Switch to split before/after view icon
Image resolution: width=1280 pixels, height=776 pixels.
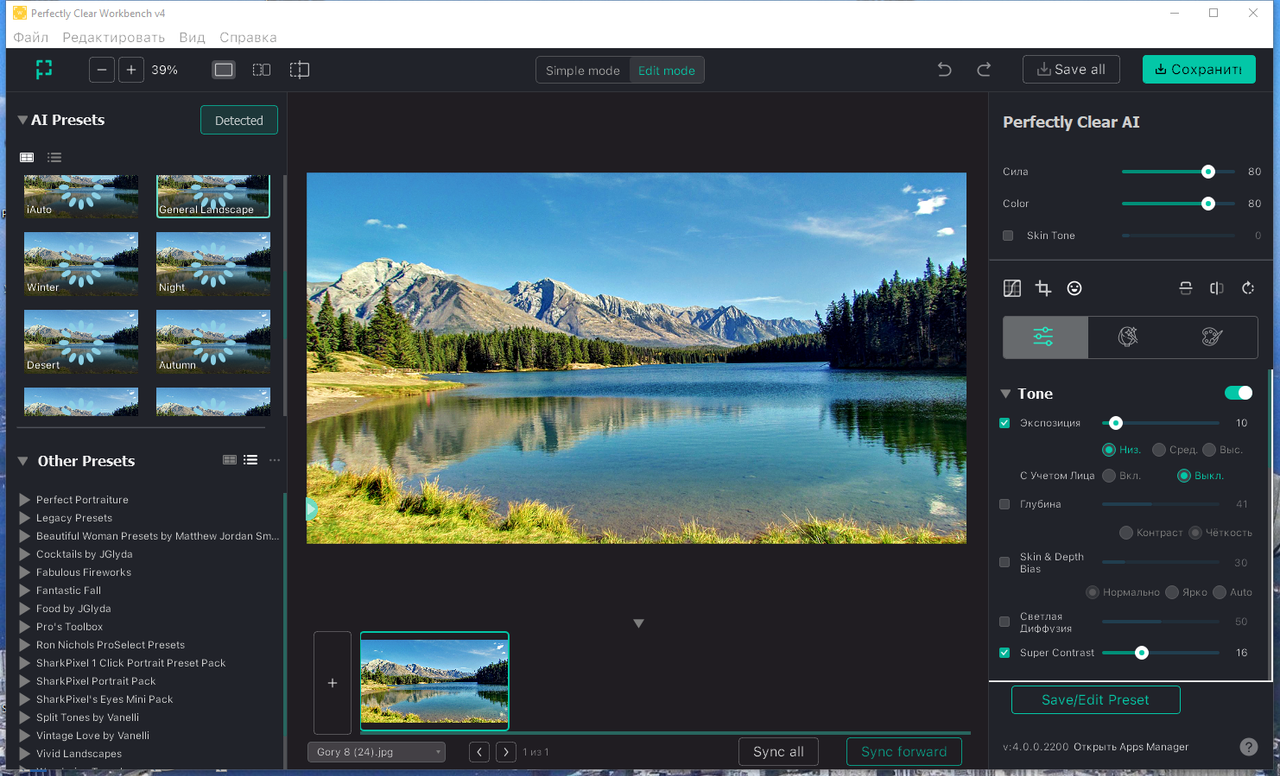(x=261, y=70)
